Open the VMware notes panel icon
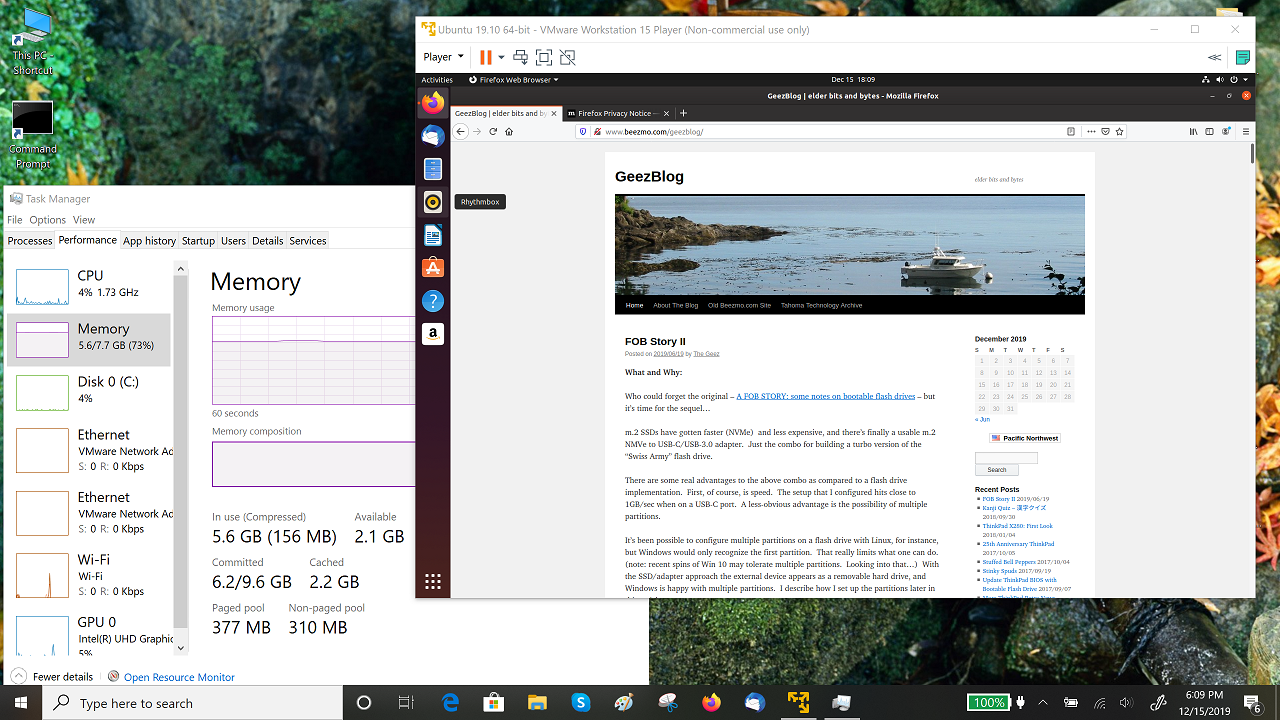This screenshot has height=720, width=1280. (1243, 57)
